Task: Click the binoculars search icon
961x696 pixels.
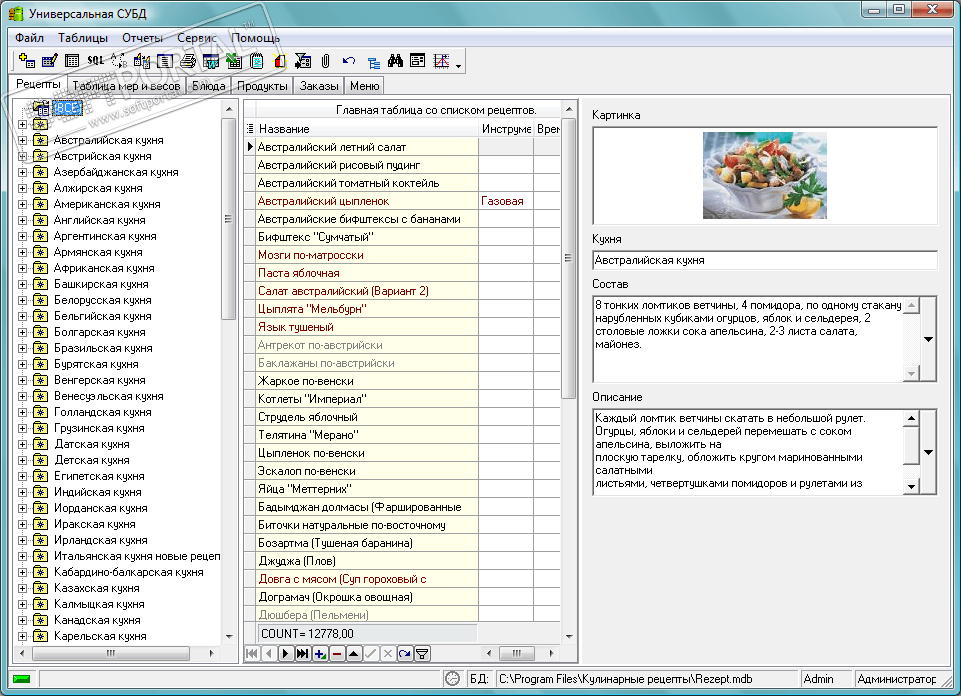Action: [x=395, y=61]
